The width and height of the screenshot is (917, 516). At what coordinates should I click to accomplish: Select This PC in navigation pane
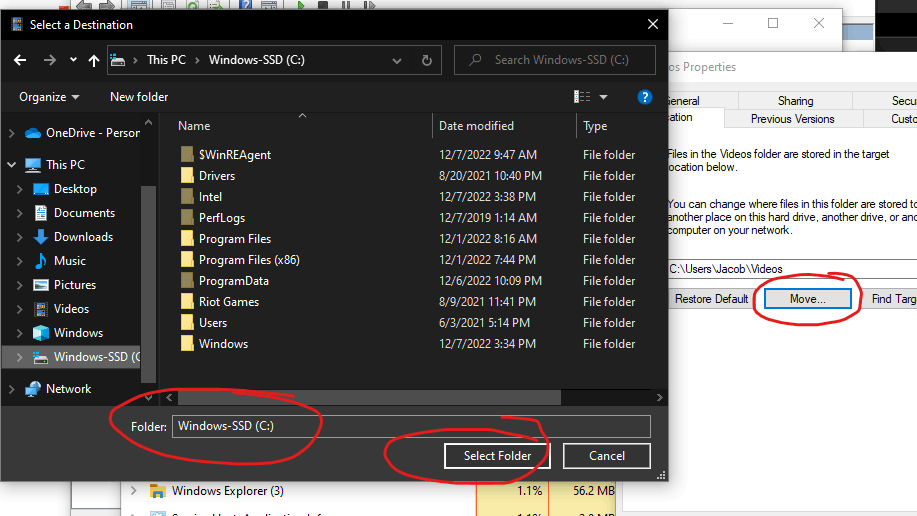(56, 164)
